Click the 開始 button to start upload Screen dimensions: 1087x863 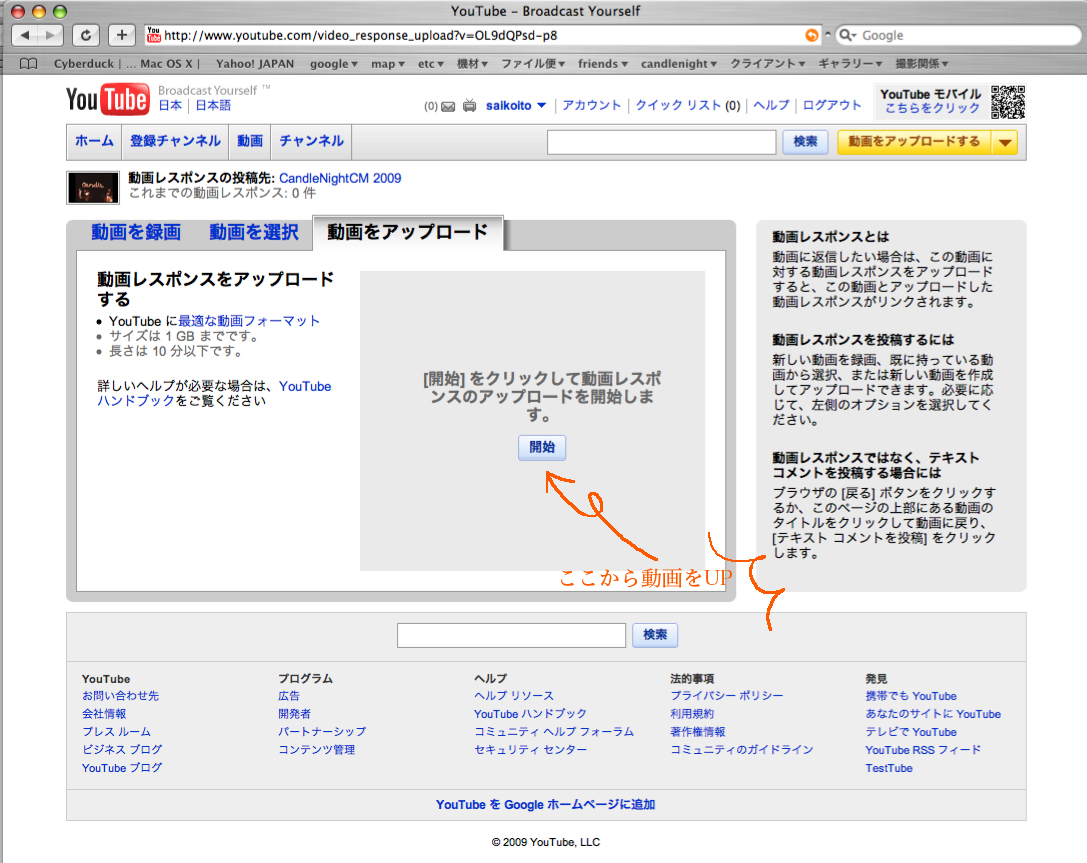pyautogui.click(x=542, y=448)
